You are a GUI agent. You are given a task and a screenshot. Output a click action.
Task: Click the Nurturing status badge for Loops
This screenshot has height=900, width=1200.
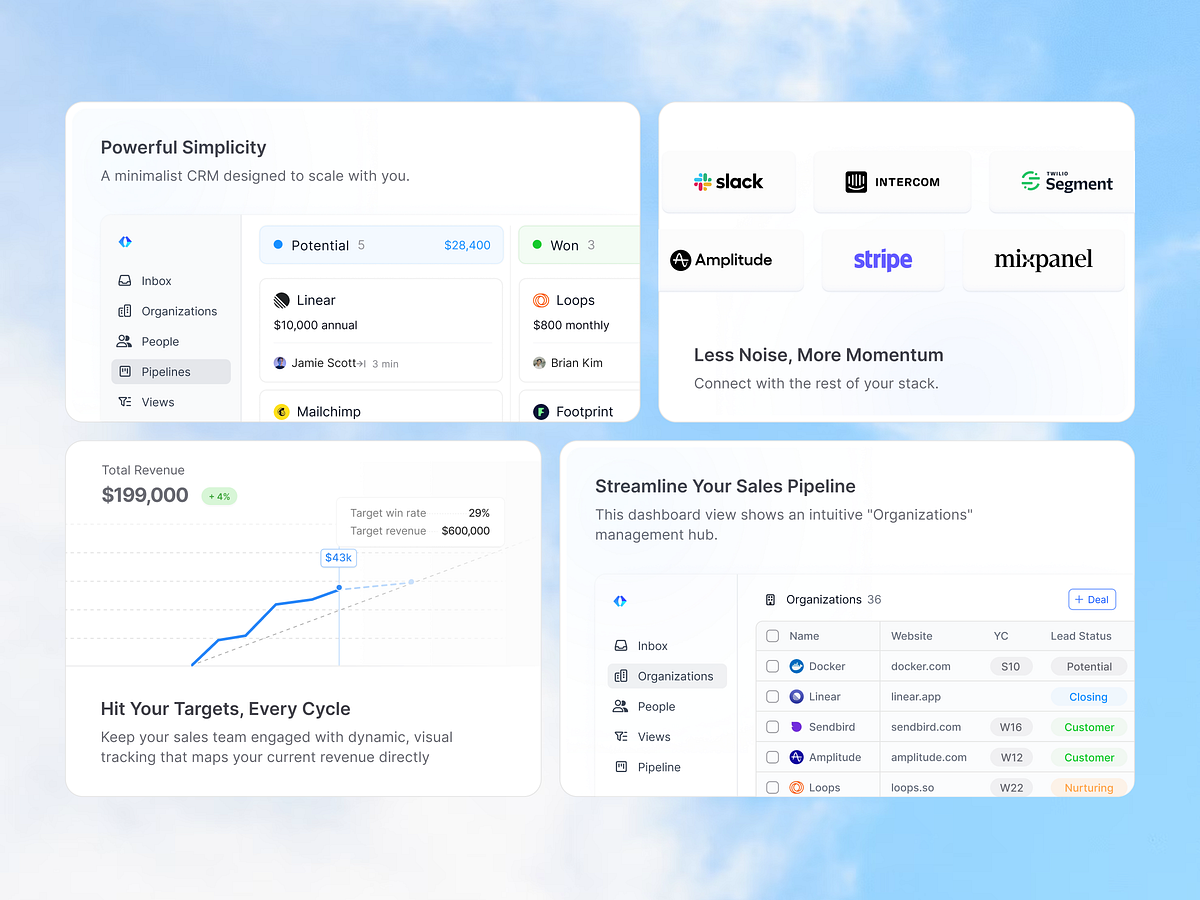pyautogui.click(x=1089, y=788)
